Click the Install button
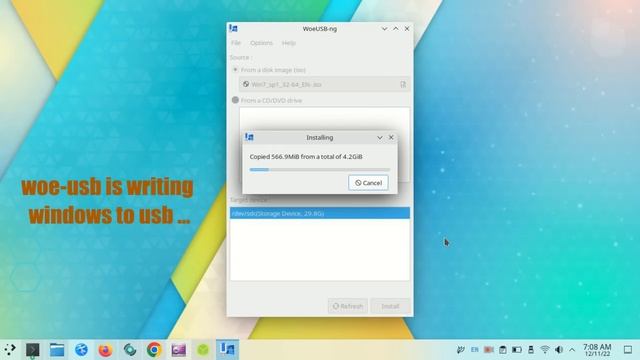640x360 pixels. 390,306
